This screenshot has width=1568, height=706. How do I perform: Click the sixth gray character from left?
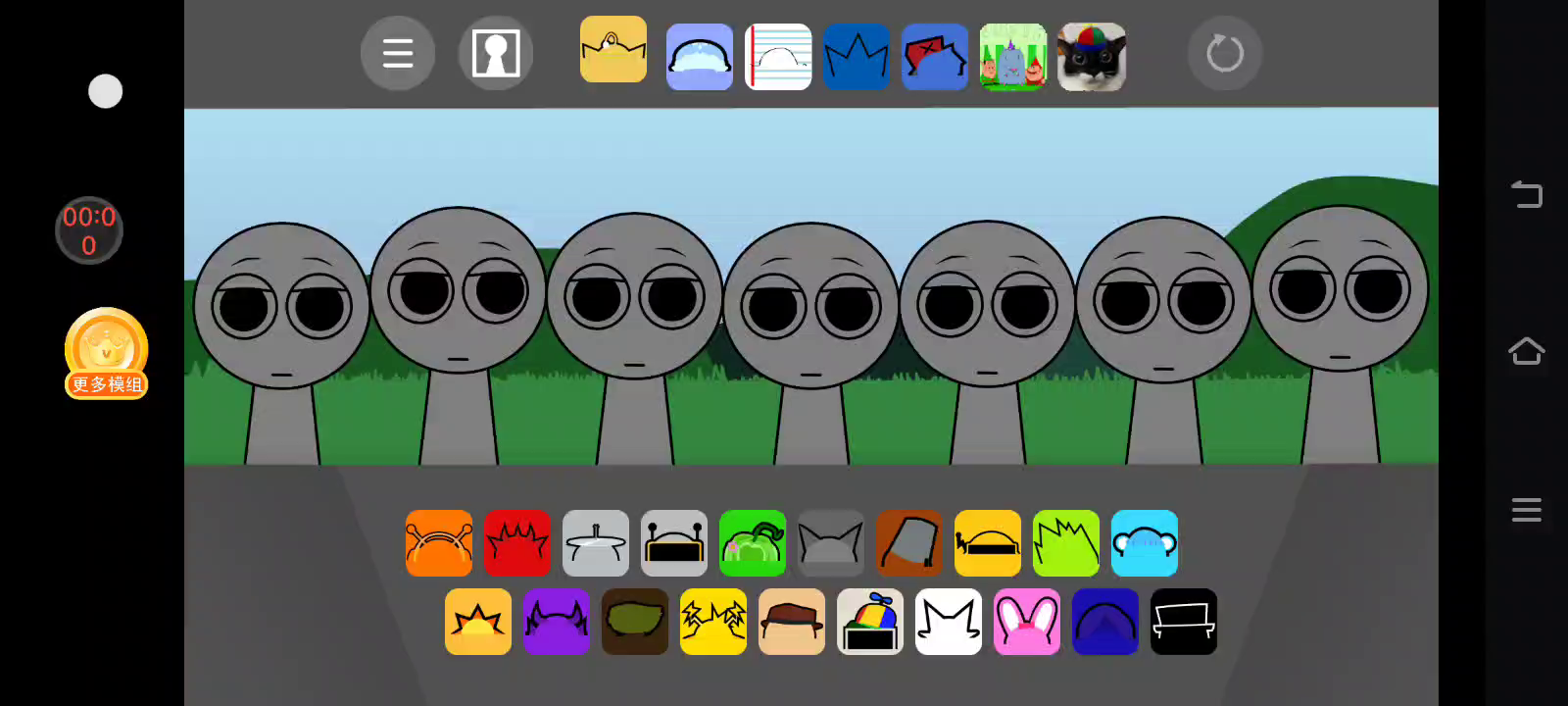click(1164, 340)
